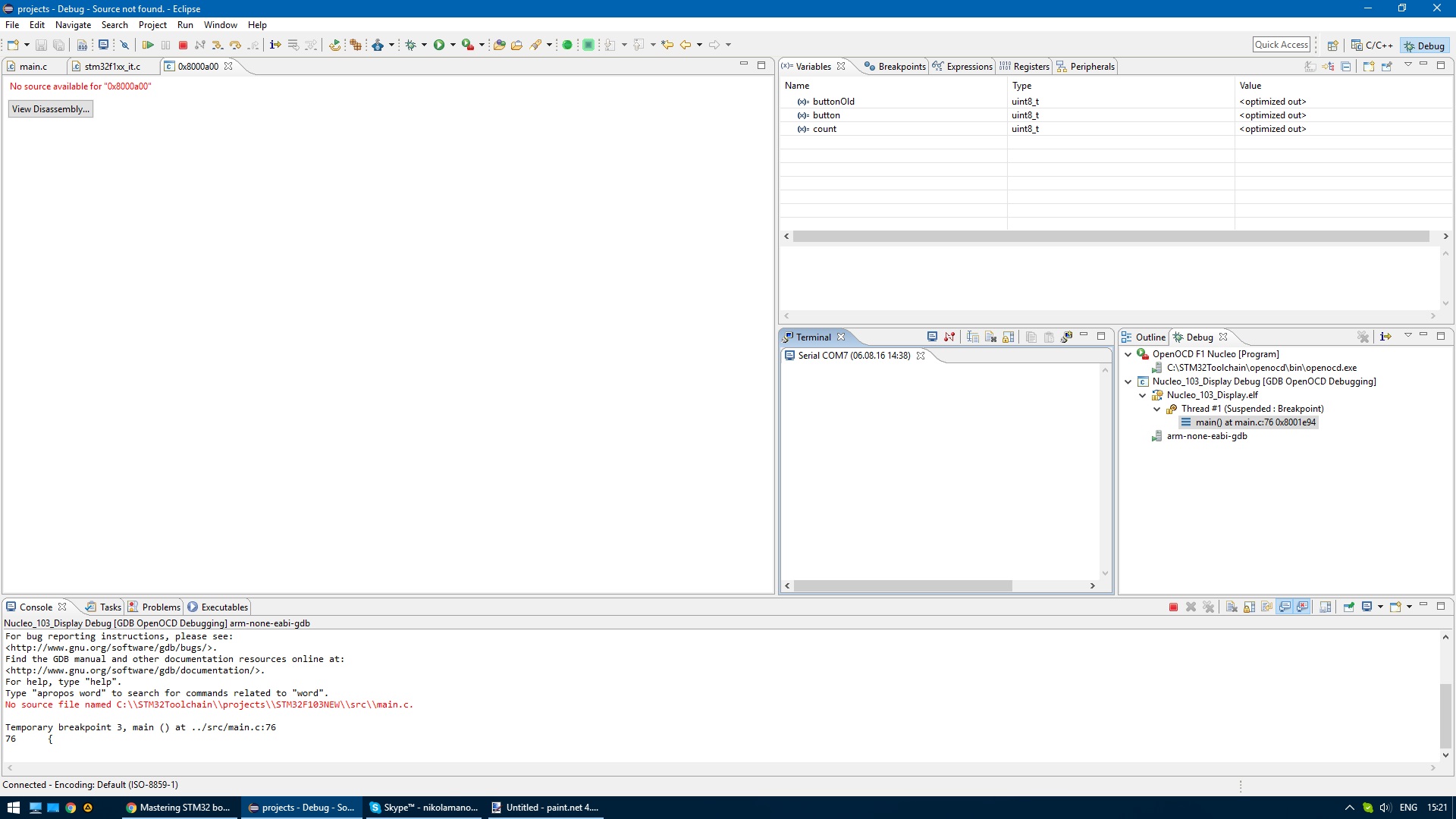Toggle Word Wrap in the Console toolbar

(1266, 607)
